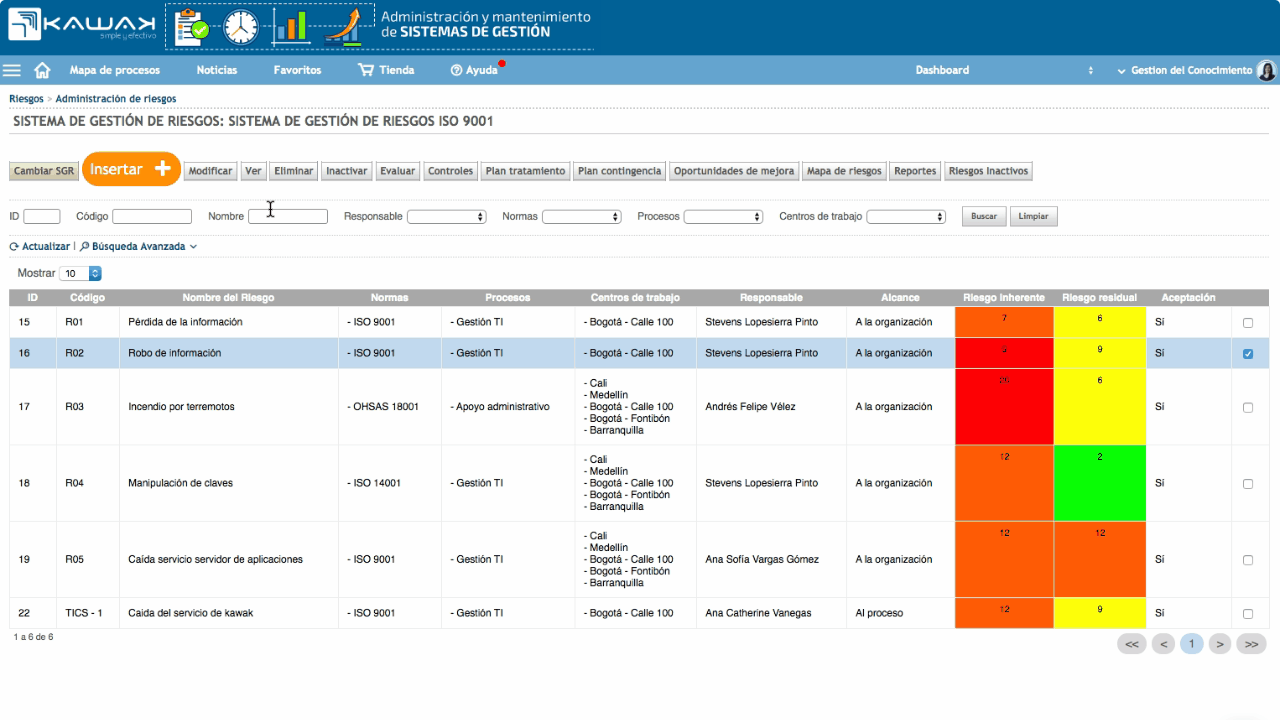Click the bar chart icon in the header

[x=291, y=27]
